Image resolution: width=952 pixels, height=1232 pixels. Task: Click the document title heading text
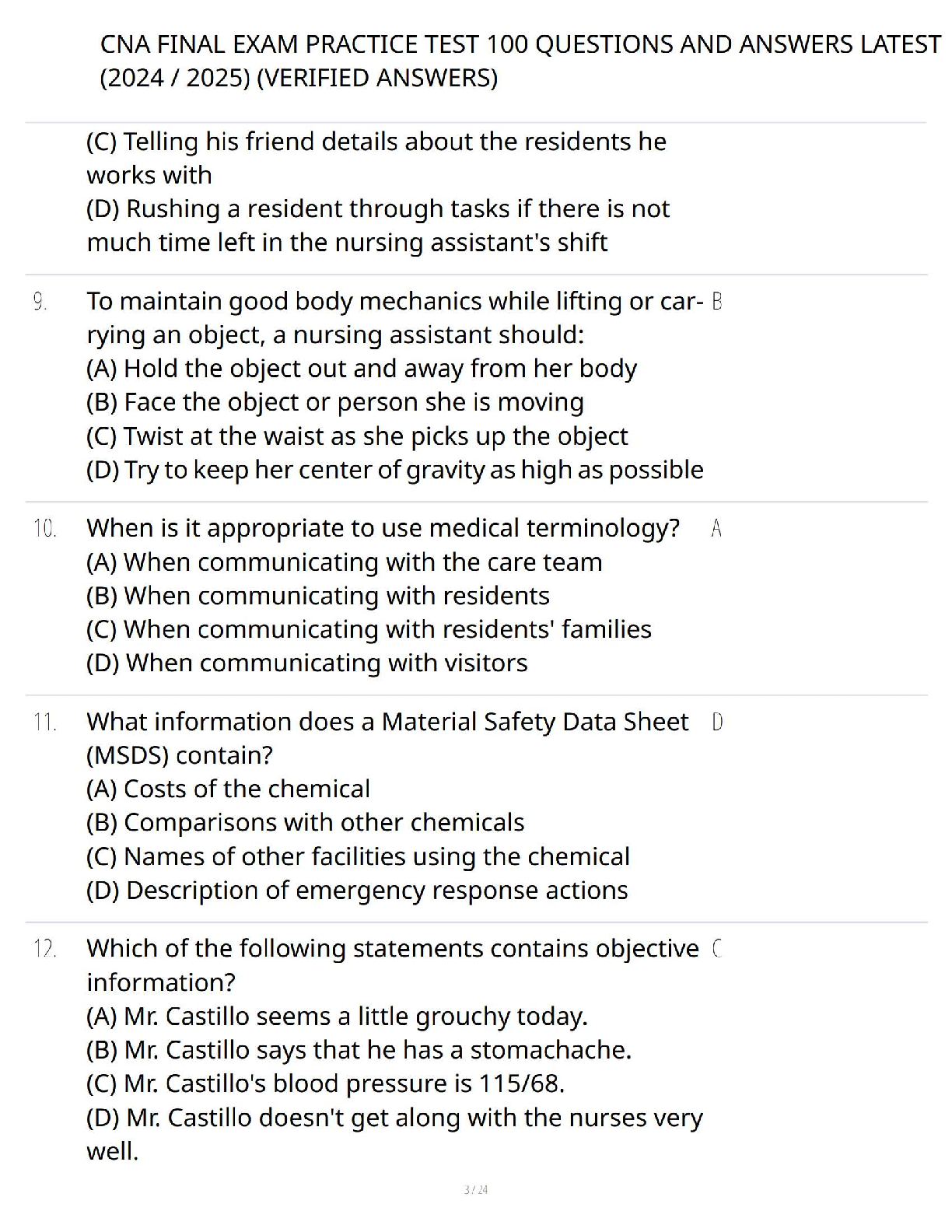520,61
